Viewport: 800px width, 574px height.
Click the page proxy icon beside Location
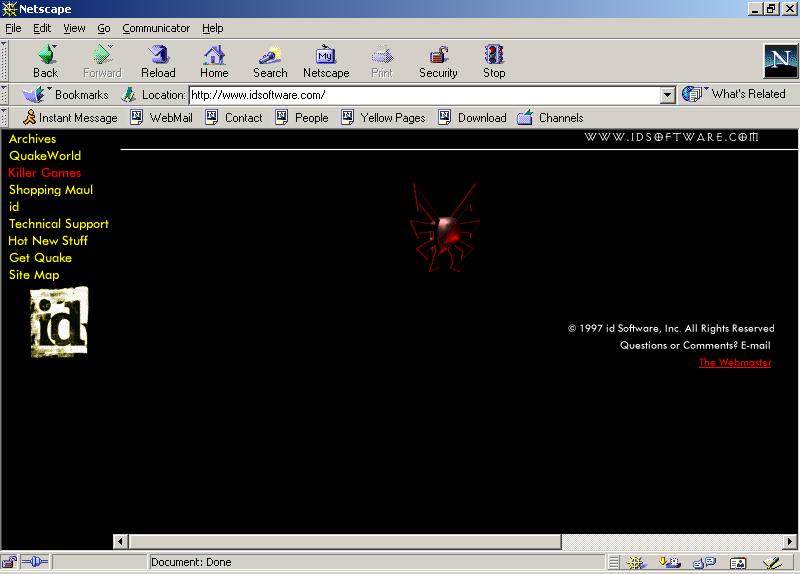(129, 94)
